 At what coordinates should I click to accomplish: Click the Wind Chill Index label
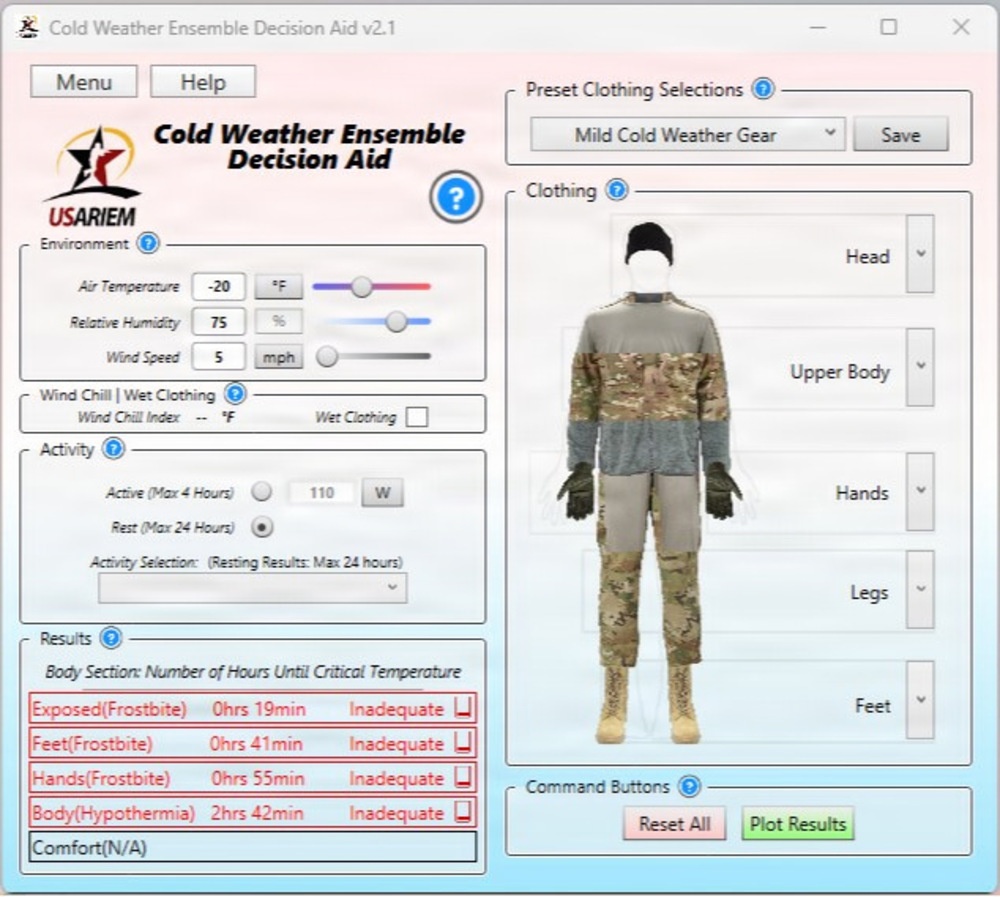129,417
